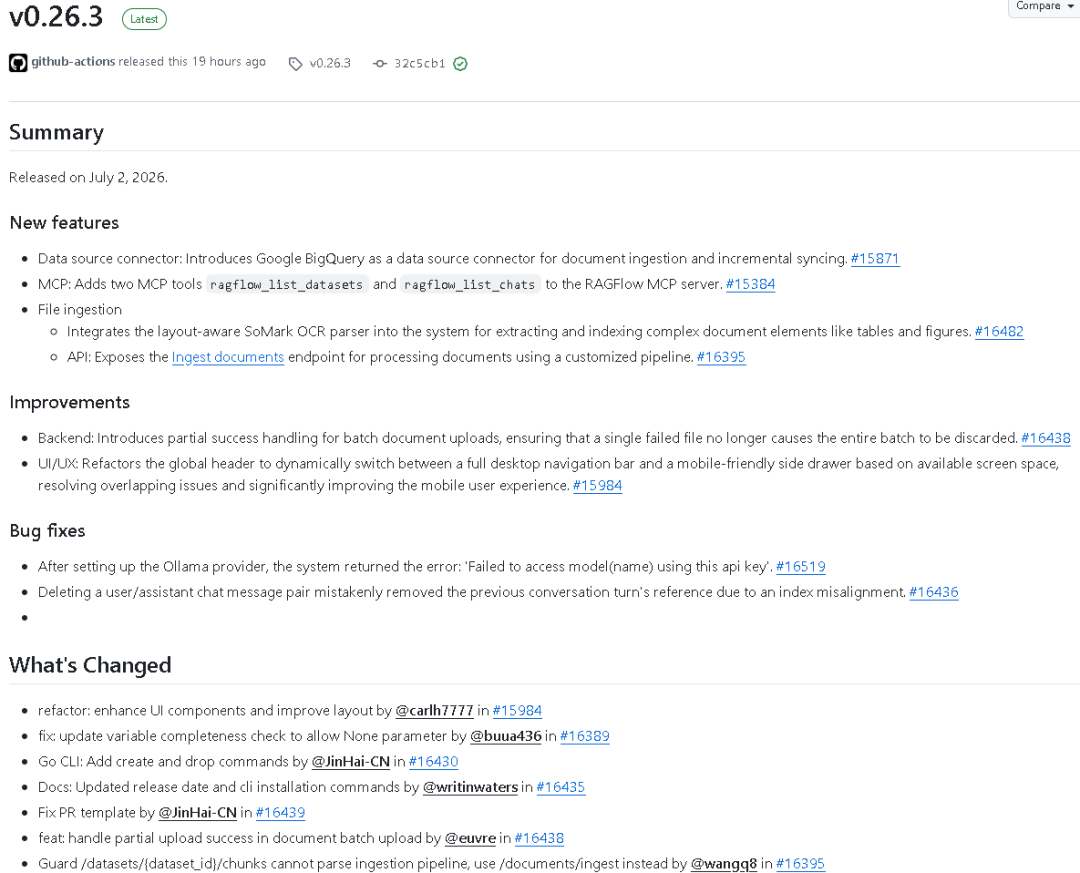Open the github-actions author link
This screenshot has height=873, width=1080.
click(73, 61)
